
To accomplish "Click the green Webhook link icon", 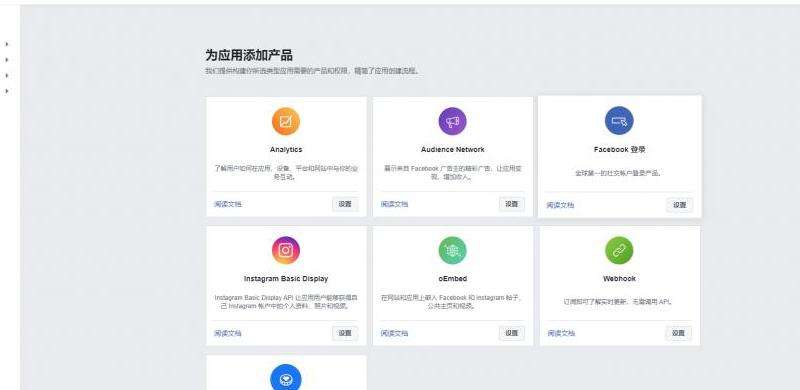I will point(619,250).
